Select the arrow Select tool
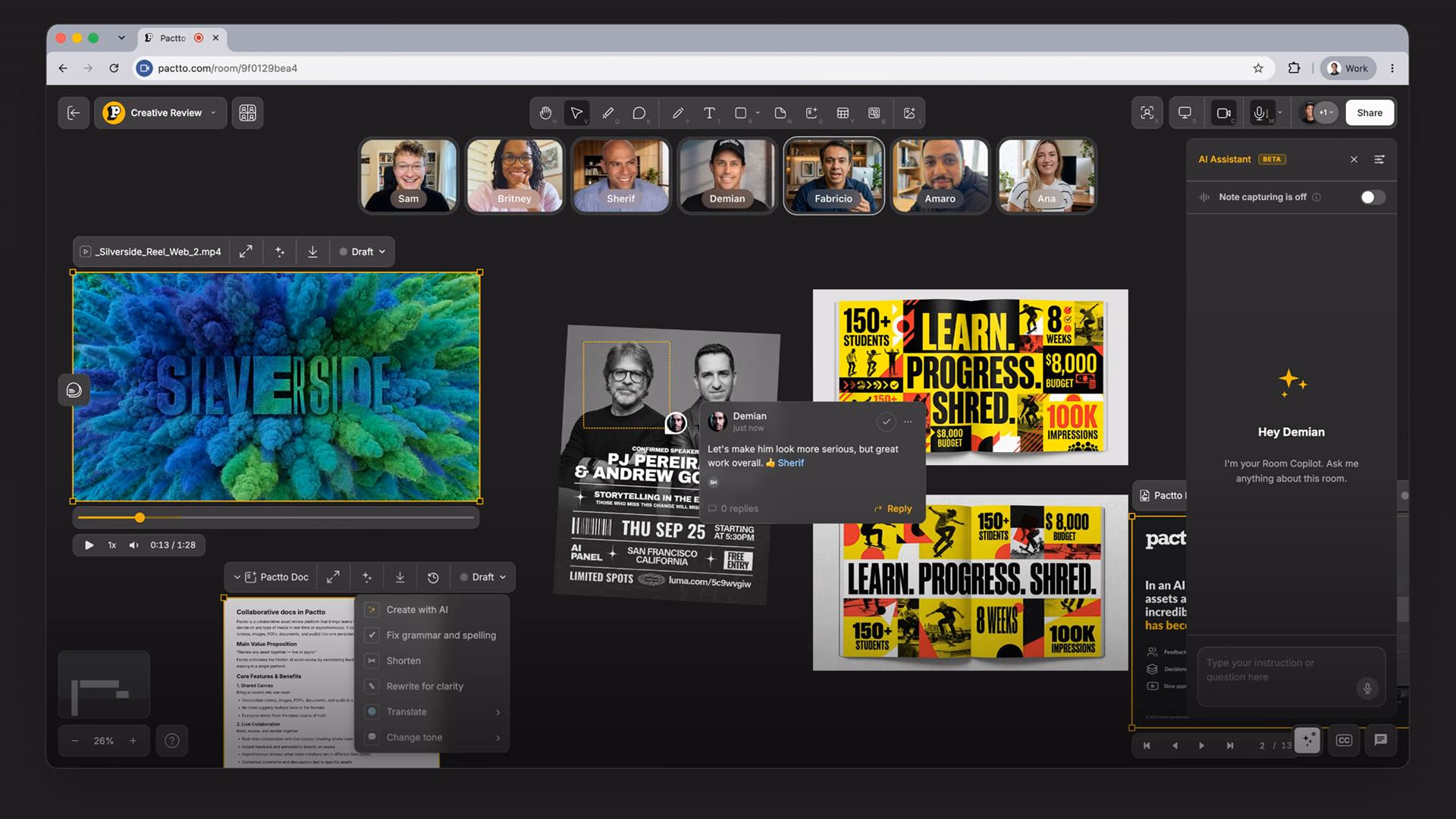 pos(576,113)
